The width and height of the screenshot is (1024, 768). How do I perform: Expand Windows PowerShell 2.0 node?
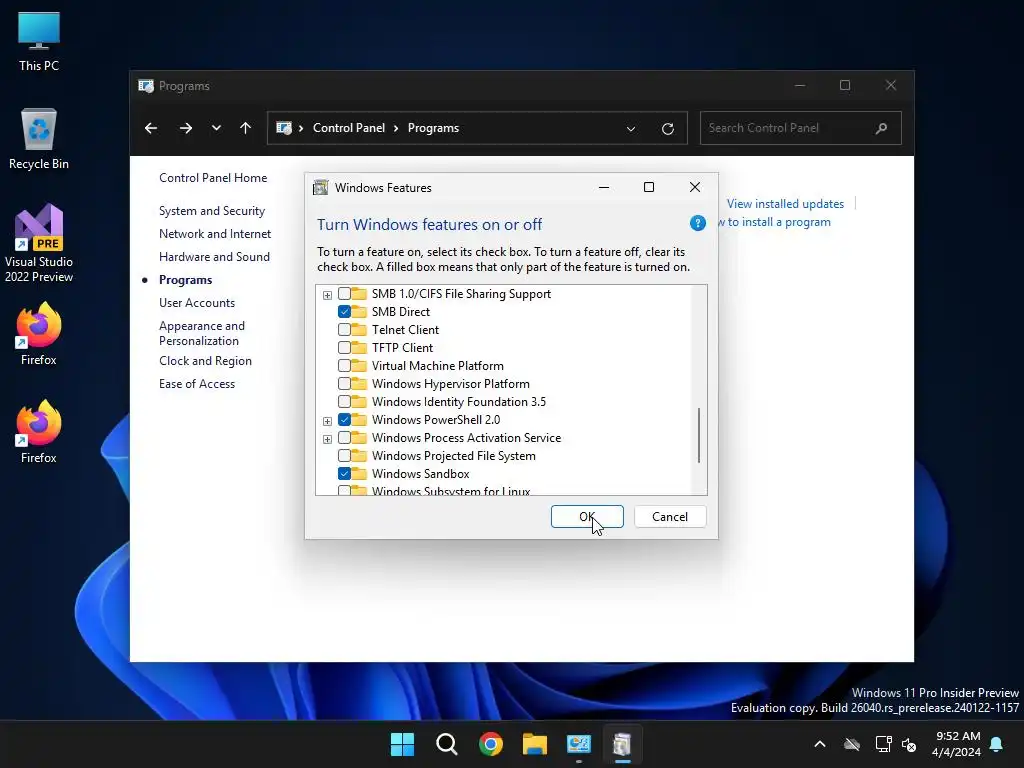tap(327, 421)
